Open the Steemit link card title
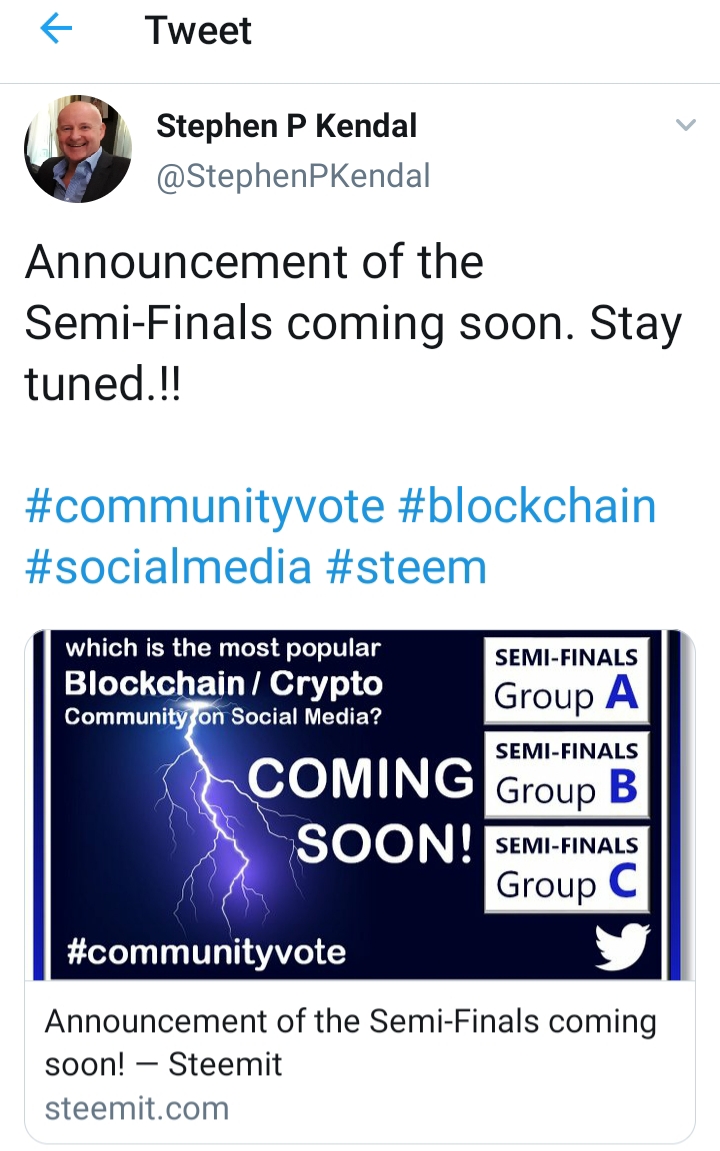Viewport: 720px width, 1151px height. 351,1042
